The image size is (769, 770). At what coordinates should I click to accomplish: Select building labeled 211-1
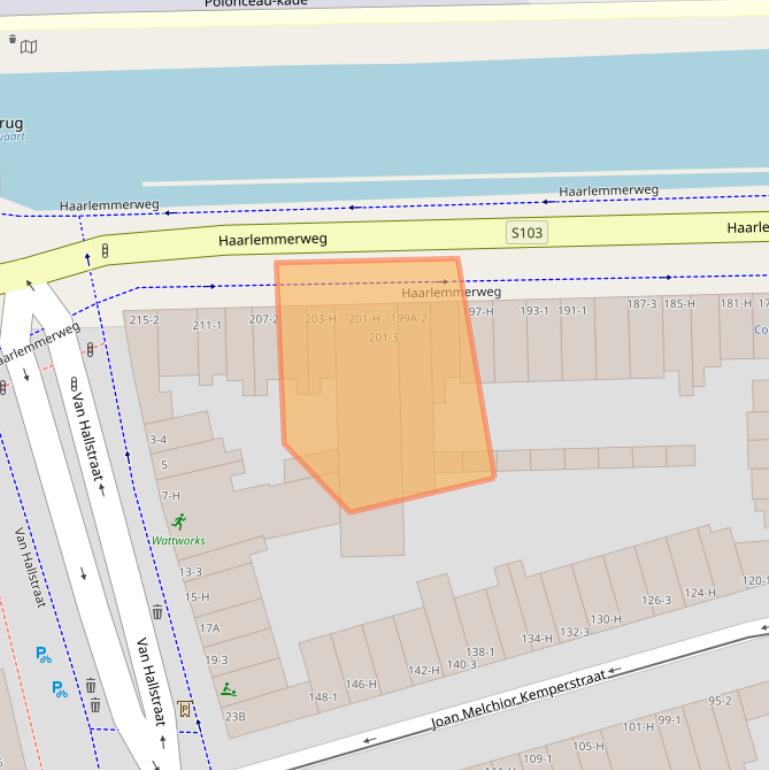[207, 325]
